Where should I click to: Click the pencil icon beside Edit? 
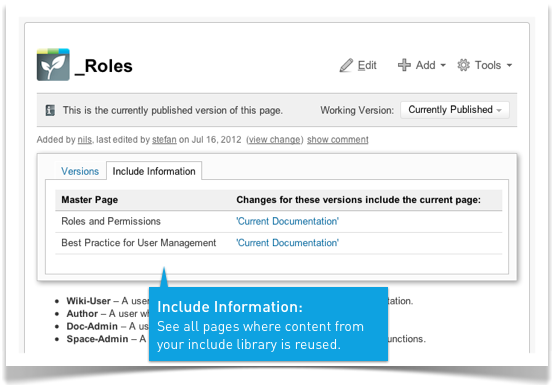point(346,65)
